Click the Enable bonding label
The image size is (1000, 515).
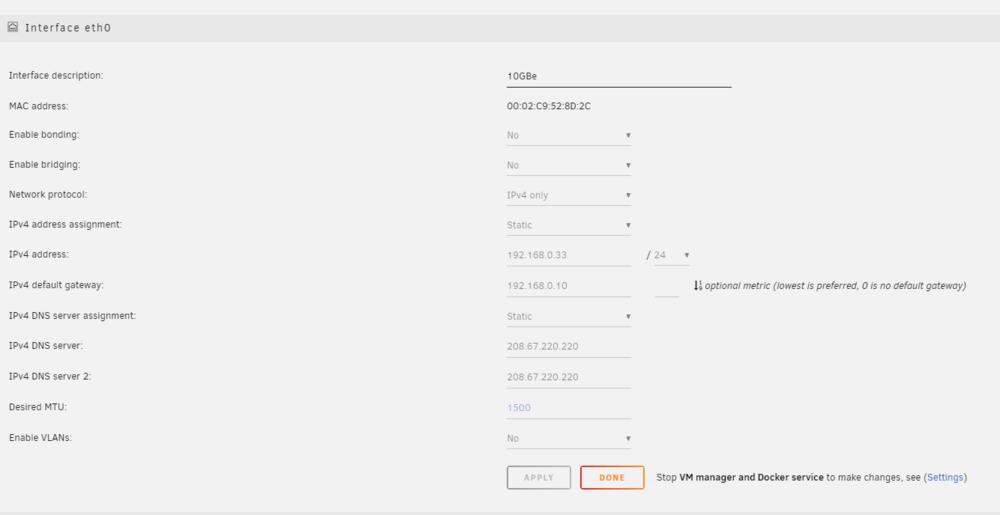point(44,135)
